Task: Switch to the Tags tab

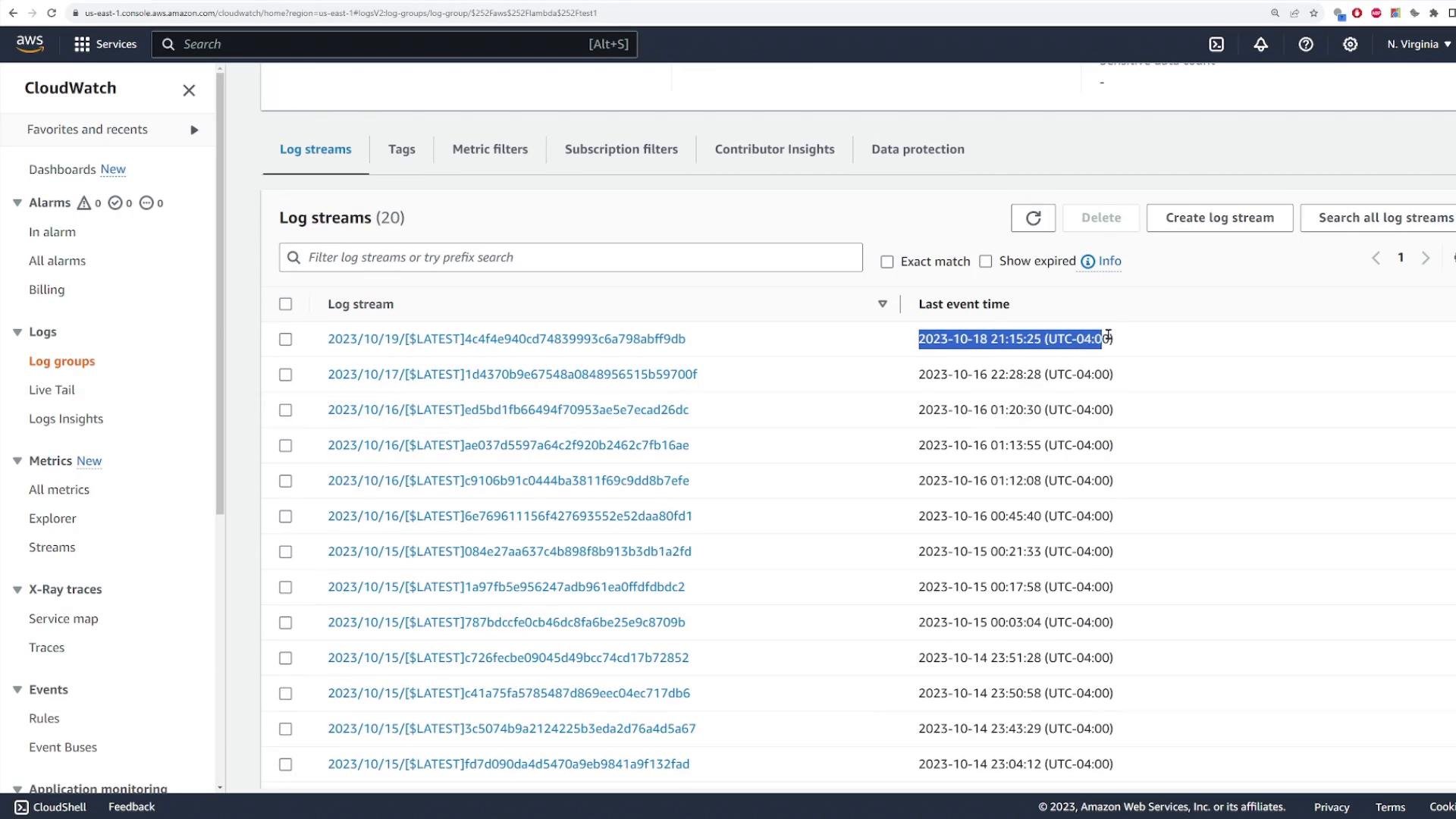Action: 401,149
